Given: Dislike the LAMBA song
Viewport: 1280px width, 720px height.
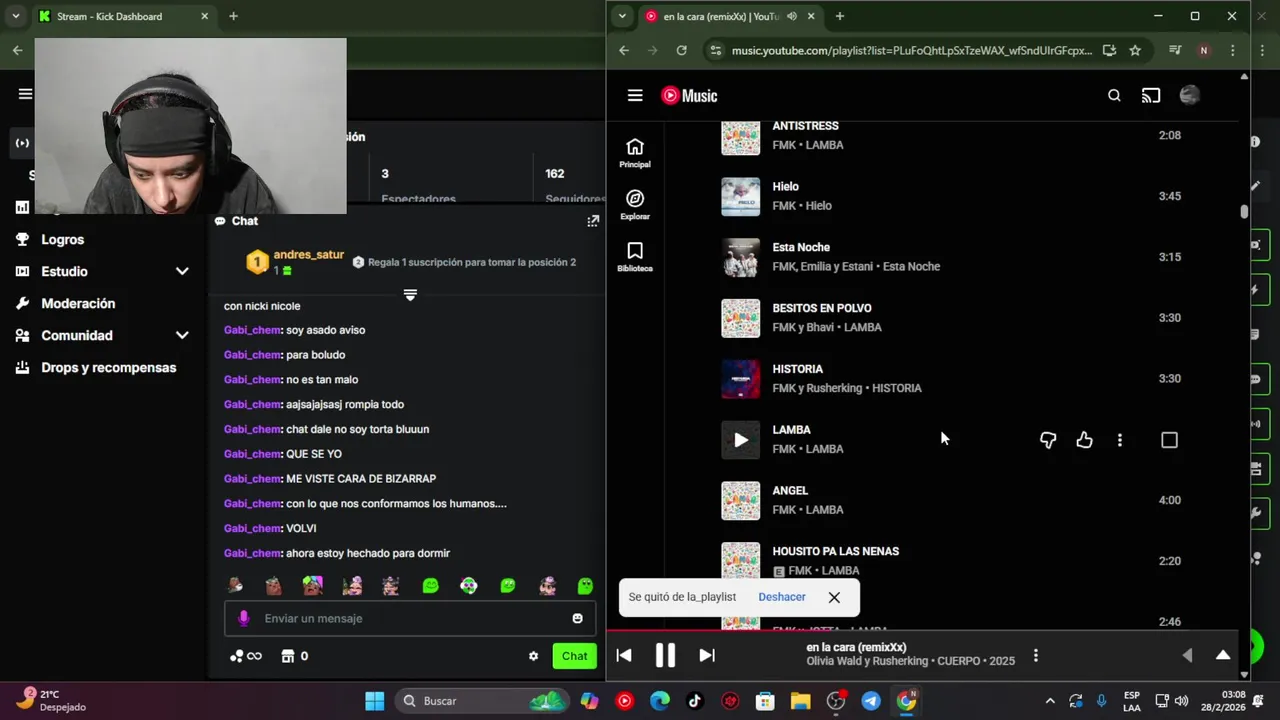Looking at the screenshot, I should pos(1048,440).
